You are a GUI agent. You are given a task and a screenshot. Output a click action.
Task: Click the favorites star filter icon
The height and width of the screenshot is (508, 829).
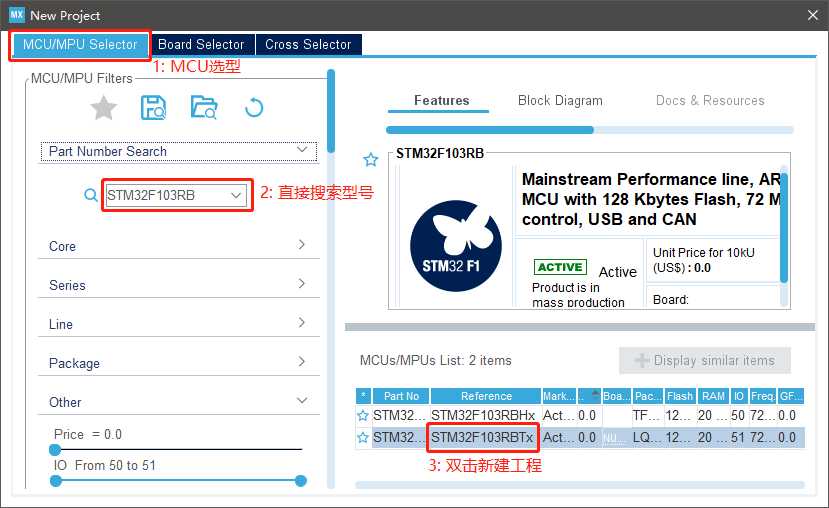(x=104, y=108)
